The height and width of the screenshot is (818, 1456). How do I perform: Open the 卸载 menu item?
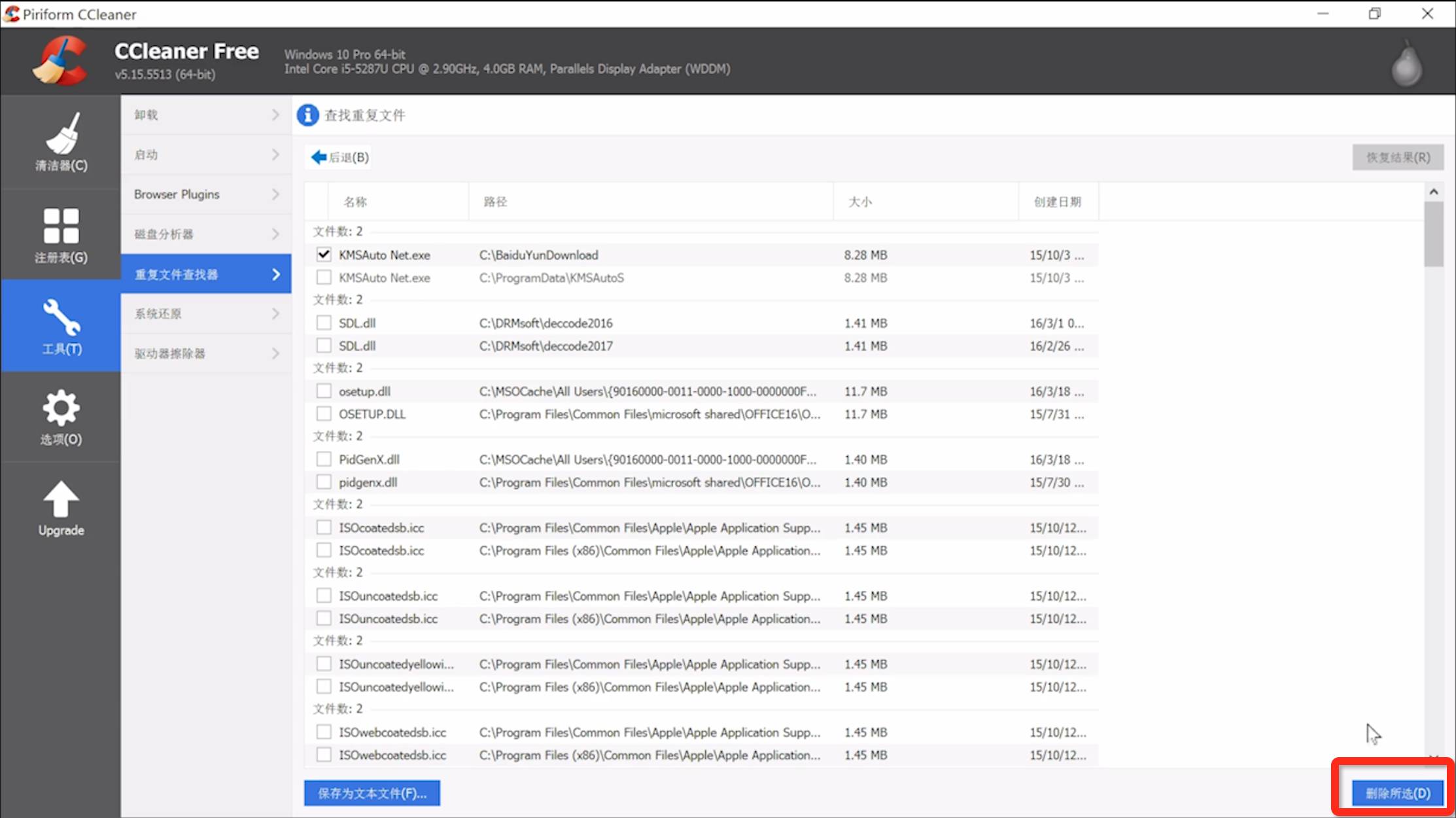click(x=206, y=115)
